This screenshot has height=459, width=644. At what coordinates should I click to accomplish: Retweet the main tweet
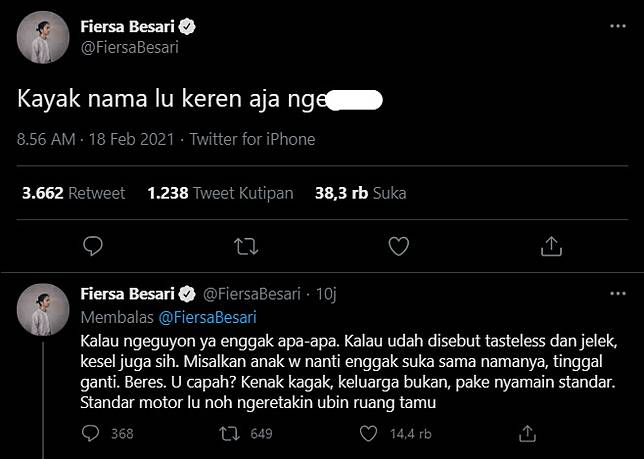point(245,245)
